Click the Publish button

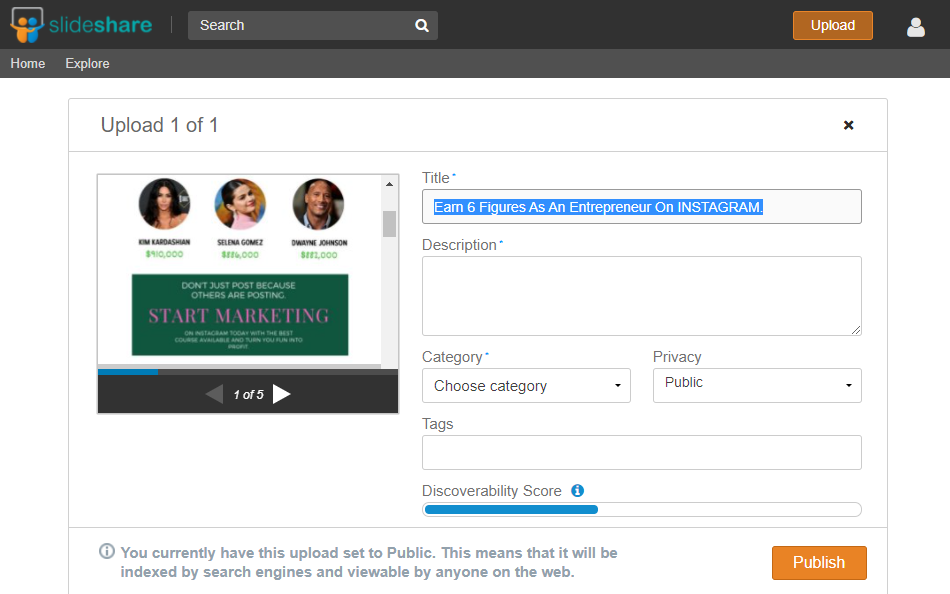click(x=819, y=562)
